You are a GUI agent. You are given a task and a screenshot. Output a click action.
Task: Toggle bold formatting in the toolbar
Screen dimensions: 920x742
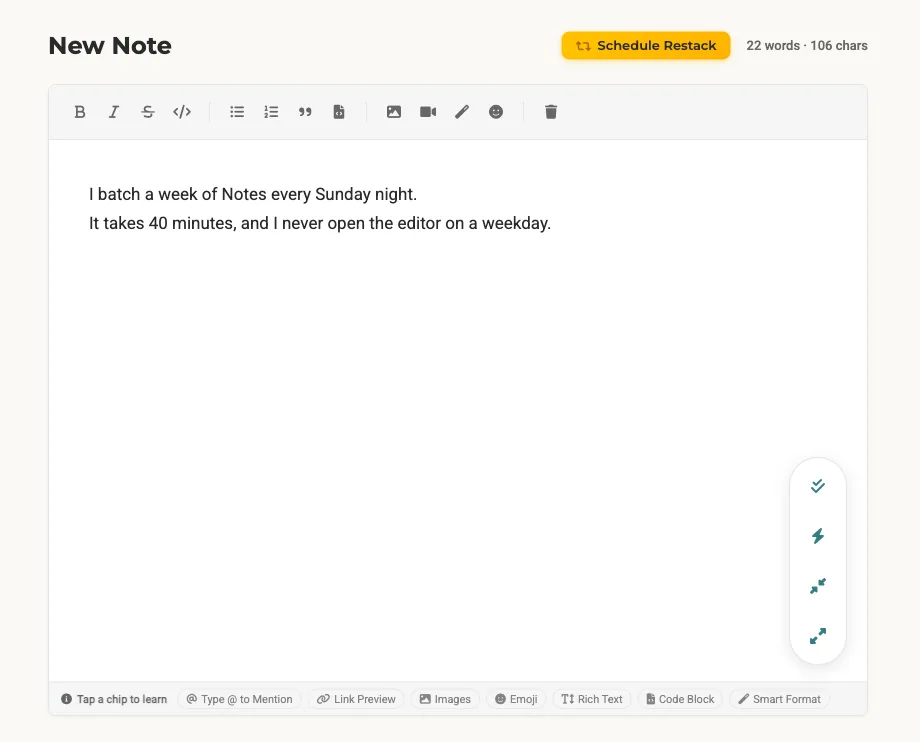[x=80, y=112]
